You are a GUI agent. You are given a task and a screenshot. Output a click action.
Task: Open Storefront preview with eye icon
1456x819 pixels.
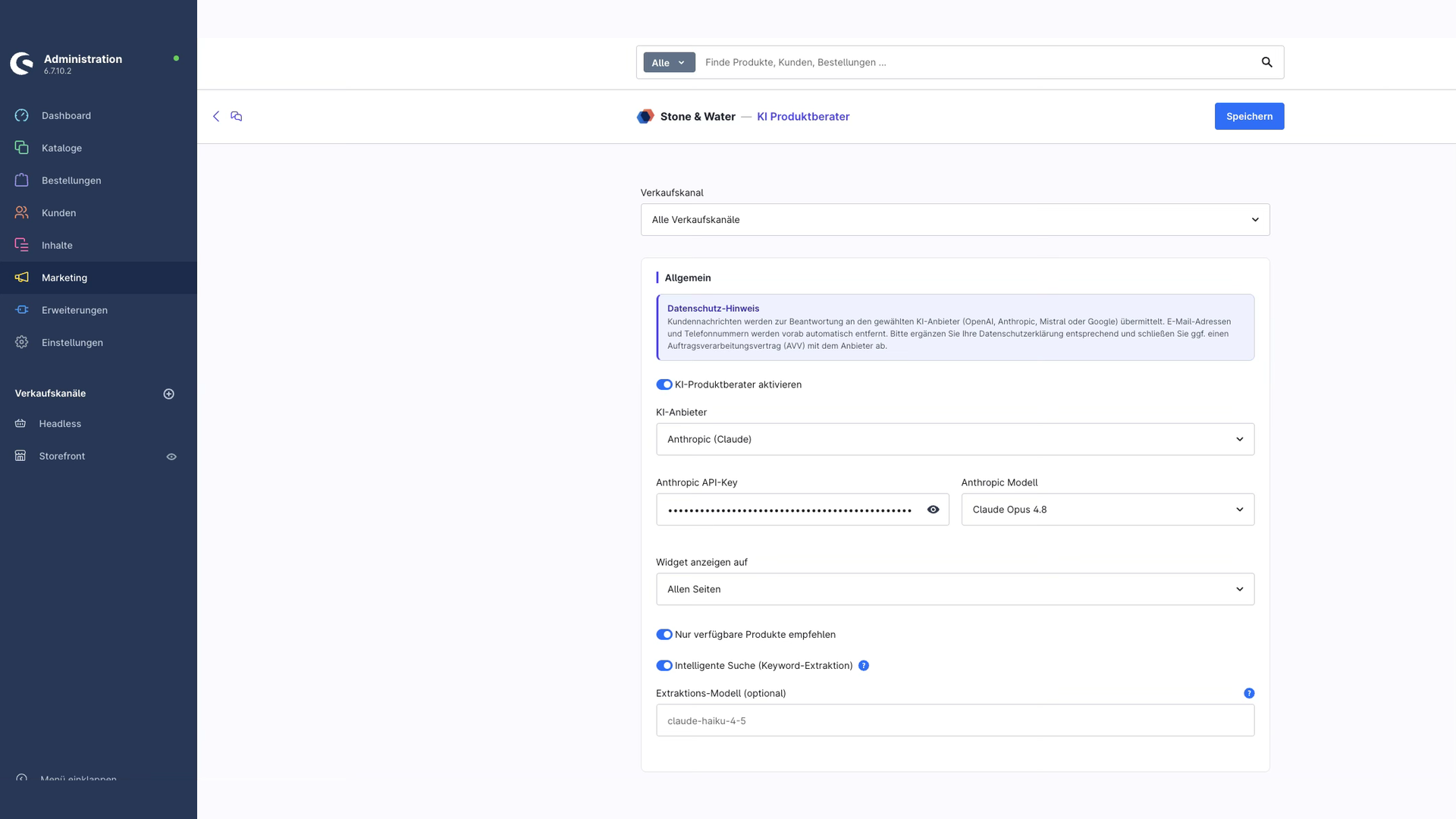(x=171, y=457)
